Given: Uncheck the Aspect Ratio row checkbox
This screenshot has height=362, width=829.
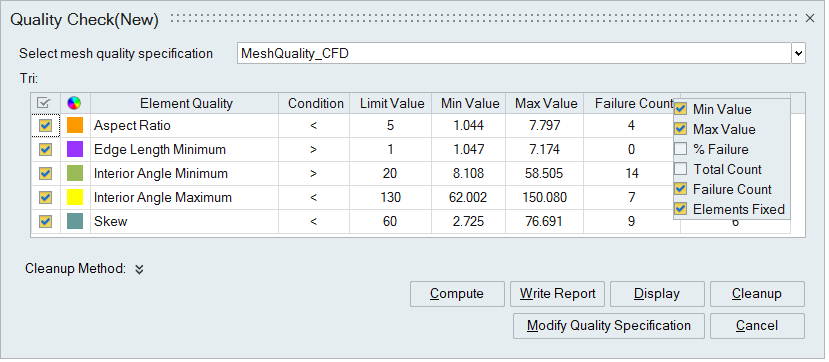Looking at the screenshot, I should click(x=45, y=125).
